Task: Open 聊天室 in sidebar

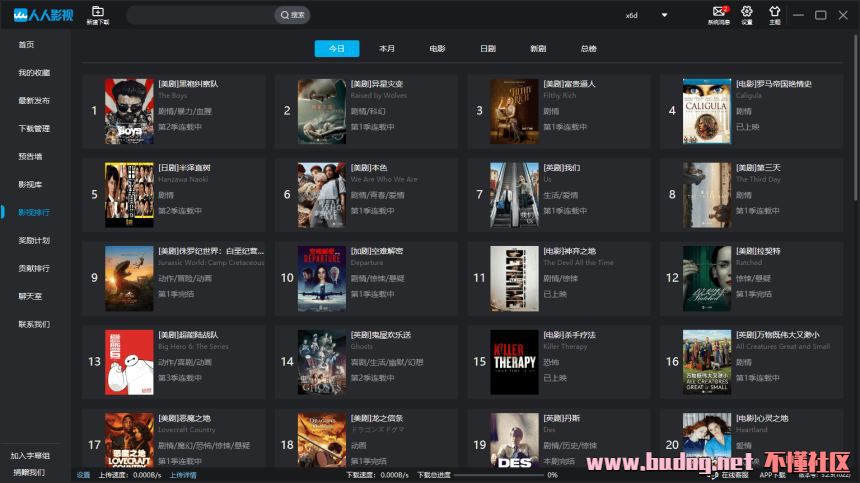Action: click(30, 296)
